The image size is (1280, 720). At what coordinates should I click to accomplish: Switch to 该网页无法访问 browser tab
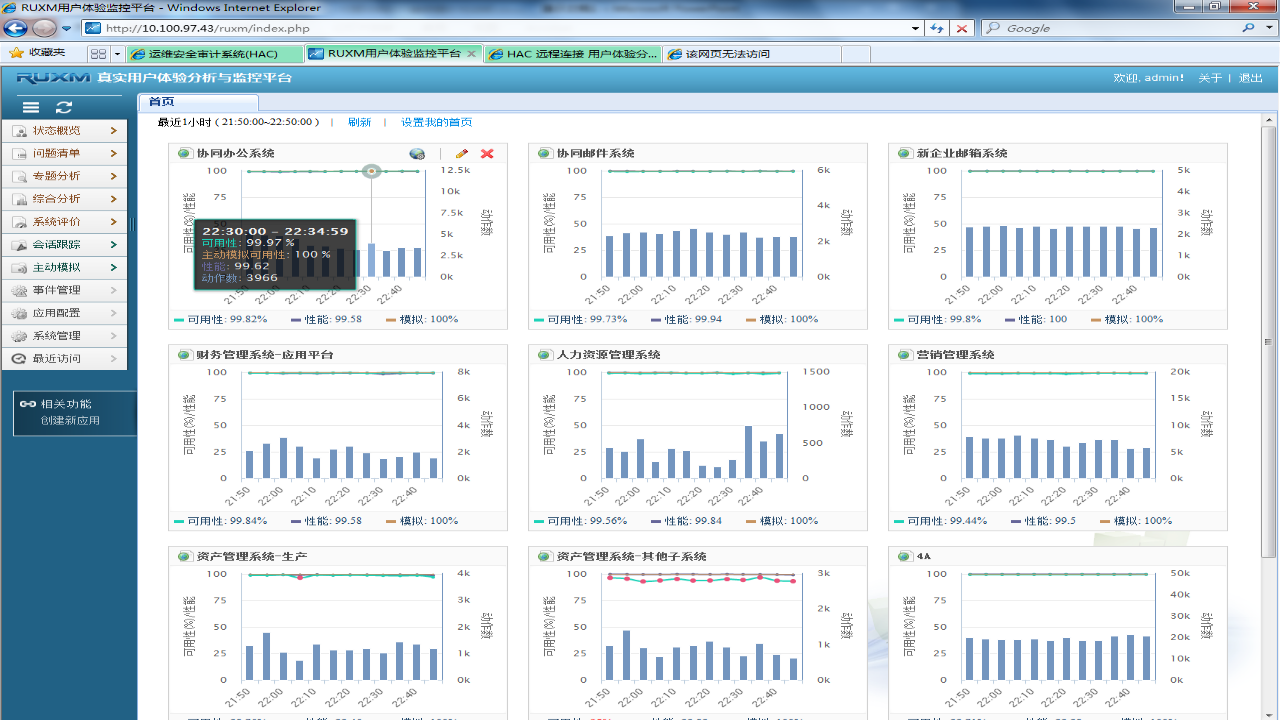click(752, 53)
